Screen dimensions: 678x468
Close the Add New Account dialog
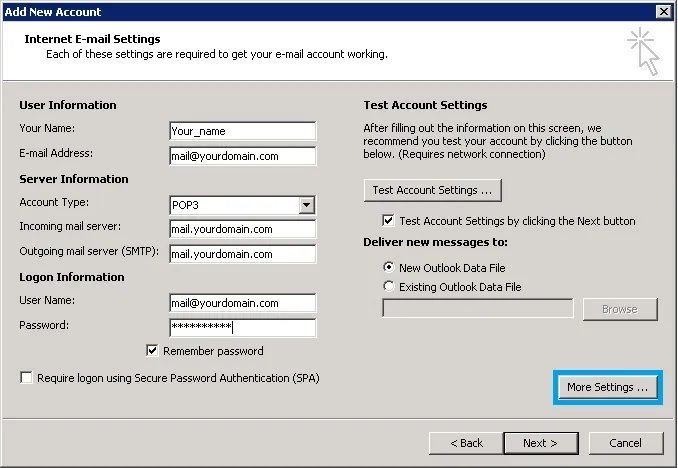coord(663,11)
